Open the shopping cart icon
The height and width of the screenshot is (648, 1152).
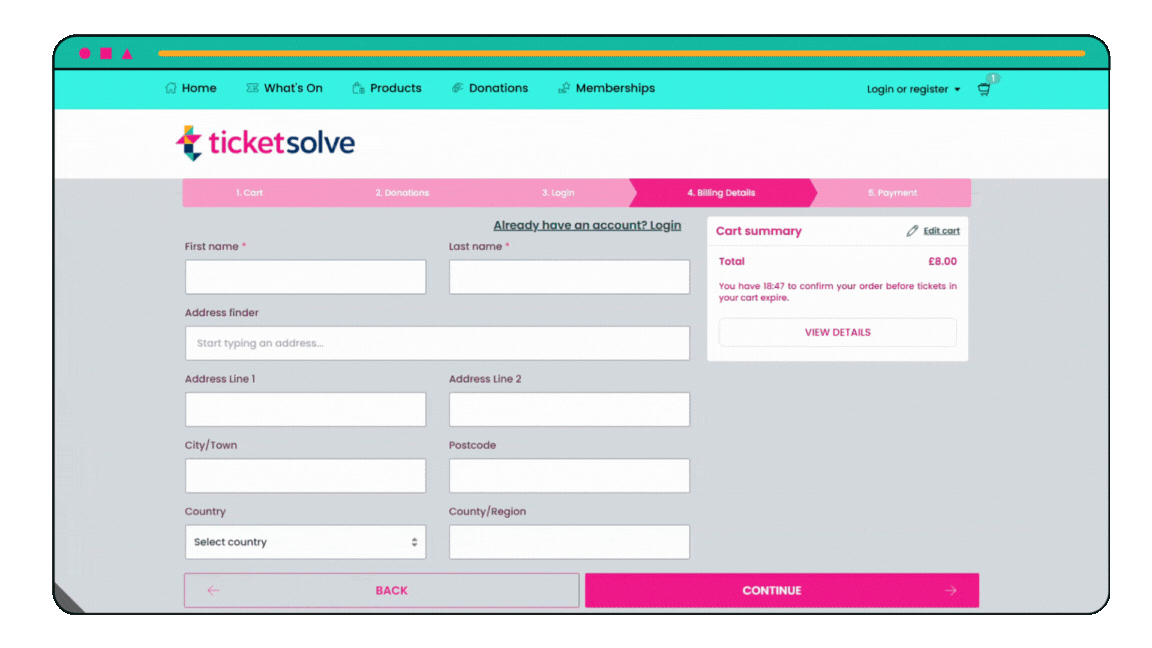click(984, 89)
